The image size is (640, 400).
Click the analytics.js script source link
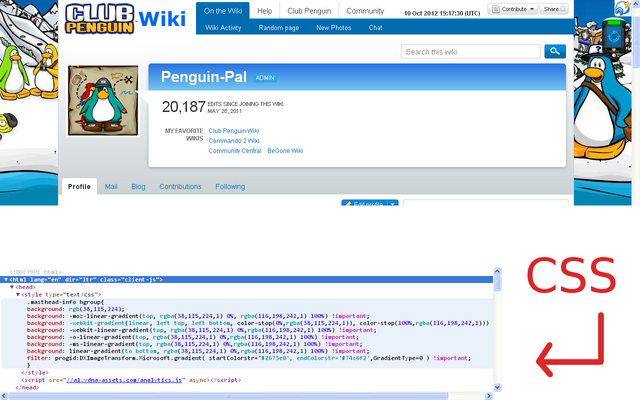[124, 380]
